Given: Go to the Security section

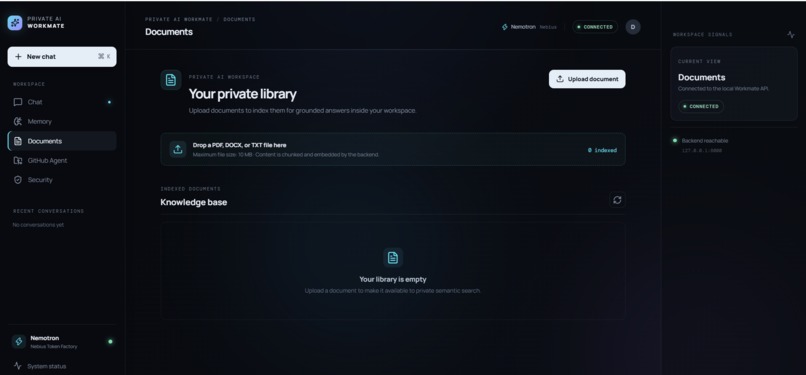Looking at the screenshot, I should pos(62,180).
